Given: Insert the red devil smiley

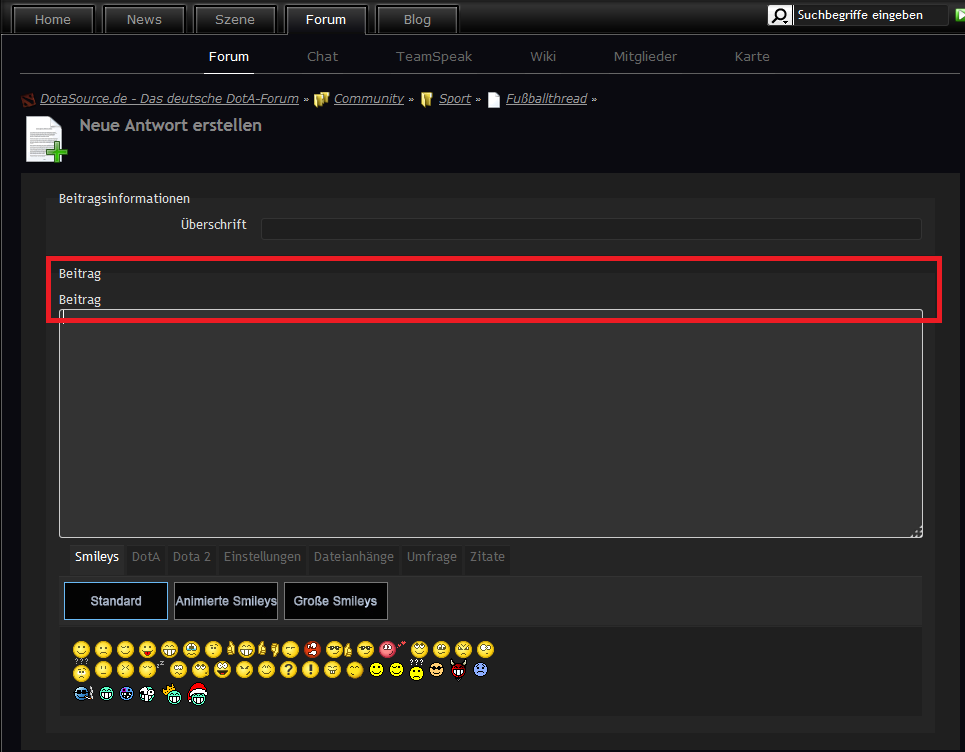Looking at the screenshot, I should coord(459,670).
